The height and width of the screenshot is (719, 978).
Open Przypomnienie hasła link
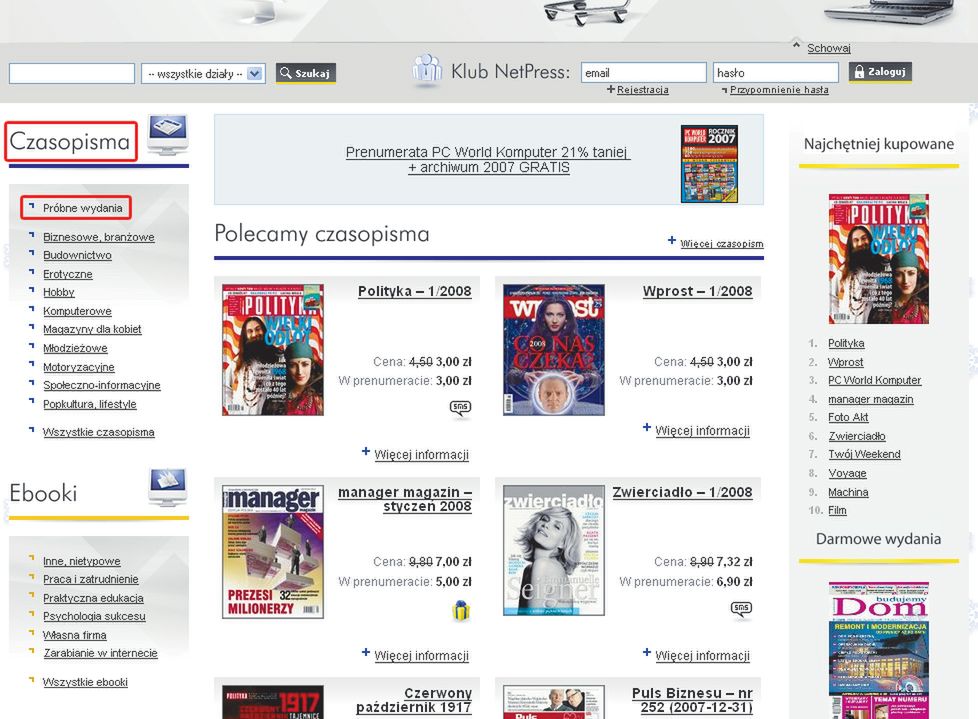[x=779, y=90]
